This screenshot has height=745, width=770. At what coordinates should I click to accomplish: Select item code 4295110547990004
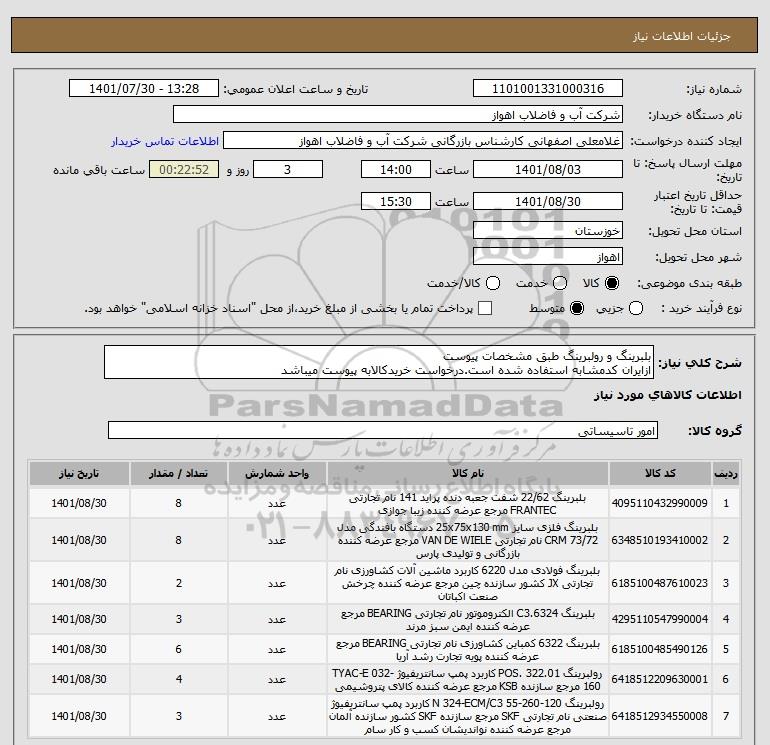coord(660,619)
